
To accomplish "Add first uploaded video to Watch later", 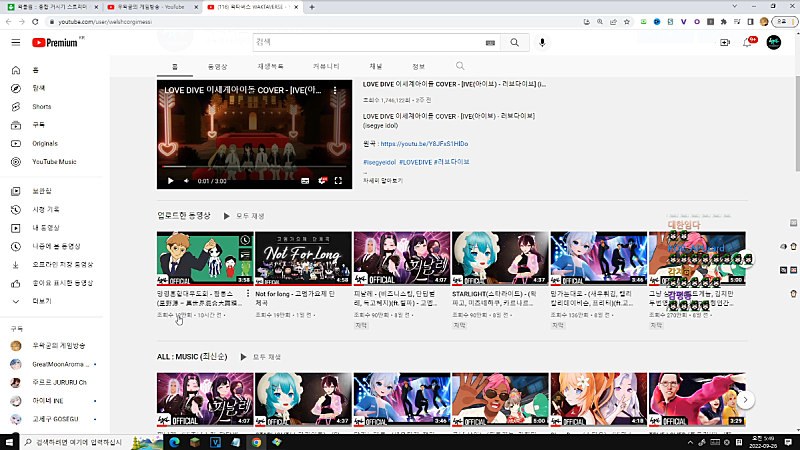I will point(245,240).
